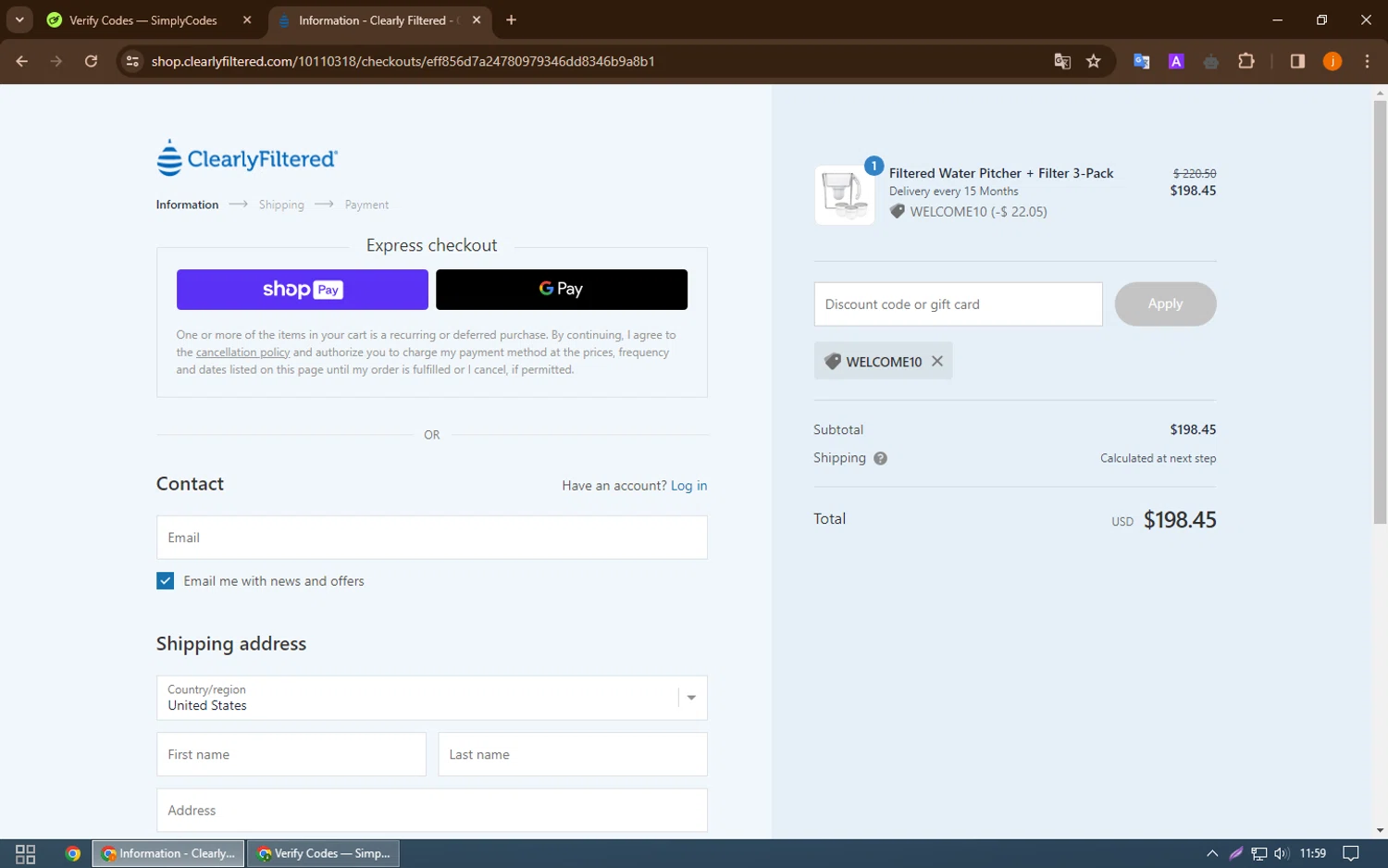Click the browser forward arrow
1388x868 pixels.
[56, 61]
